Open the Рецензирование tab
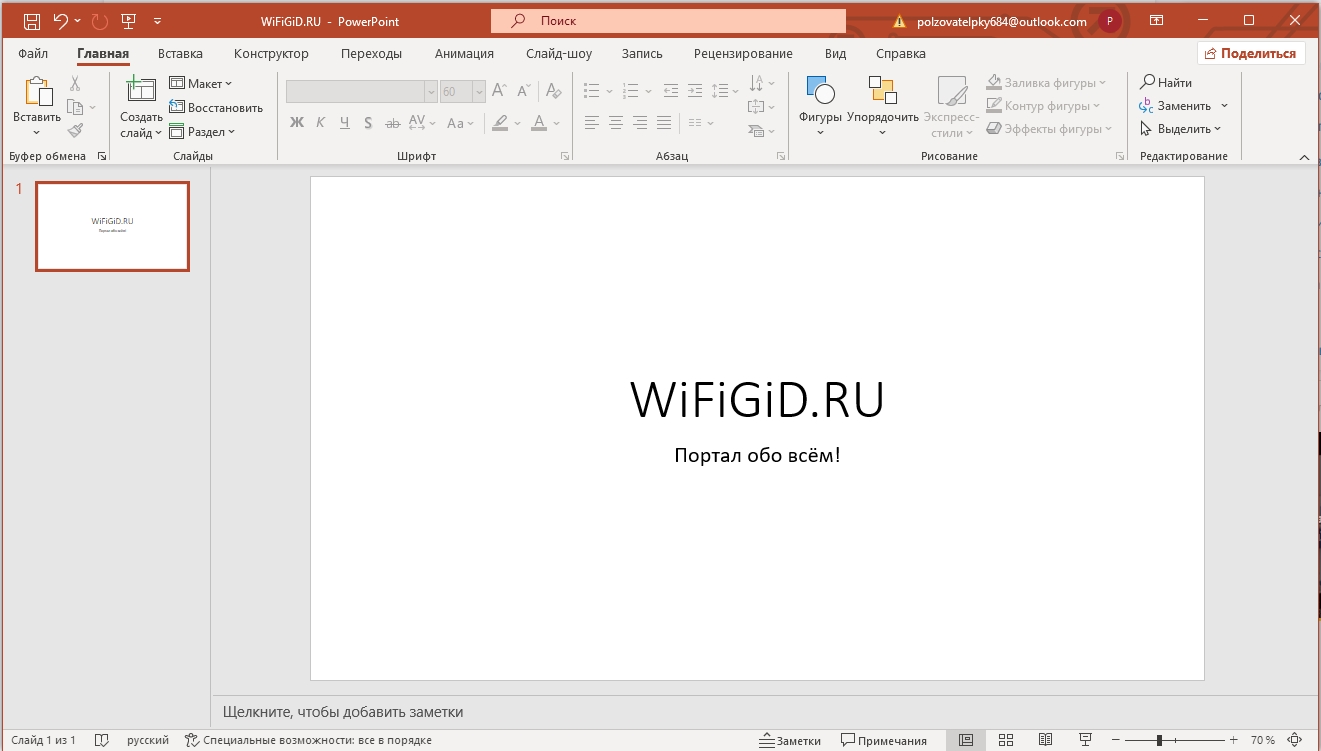This screenshot has width=1321, height=751. click(743, 54)
